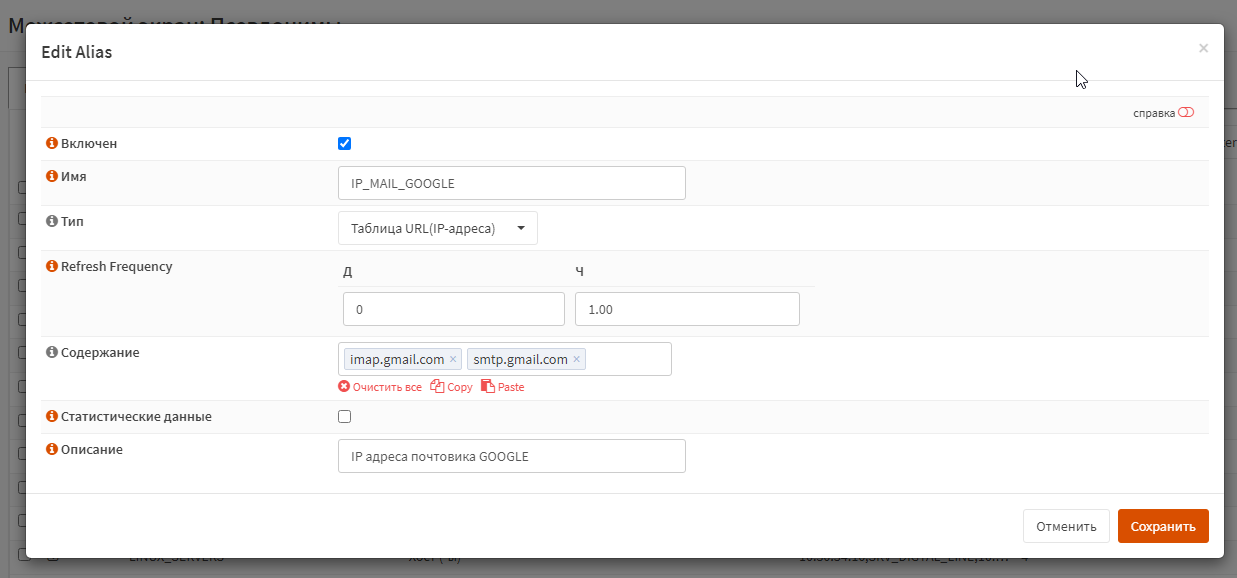Click Сохранить to save alias
This screenshot has height=578, width=1237.
point(1163,526)
